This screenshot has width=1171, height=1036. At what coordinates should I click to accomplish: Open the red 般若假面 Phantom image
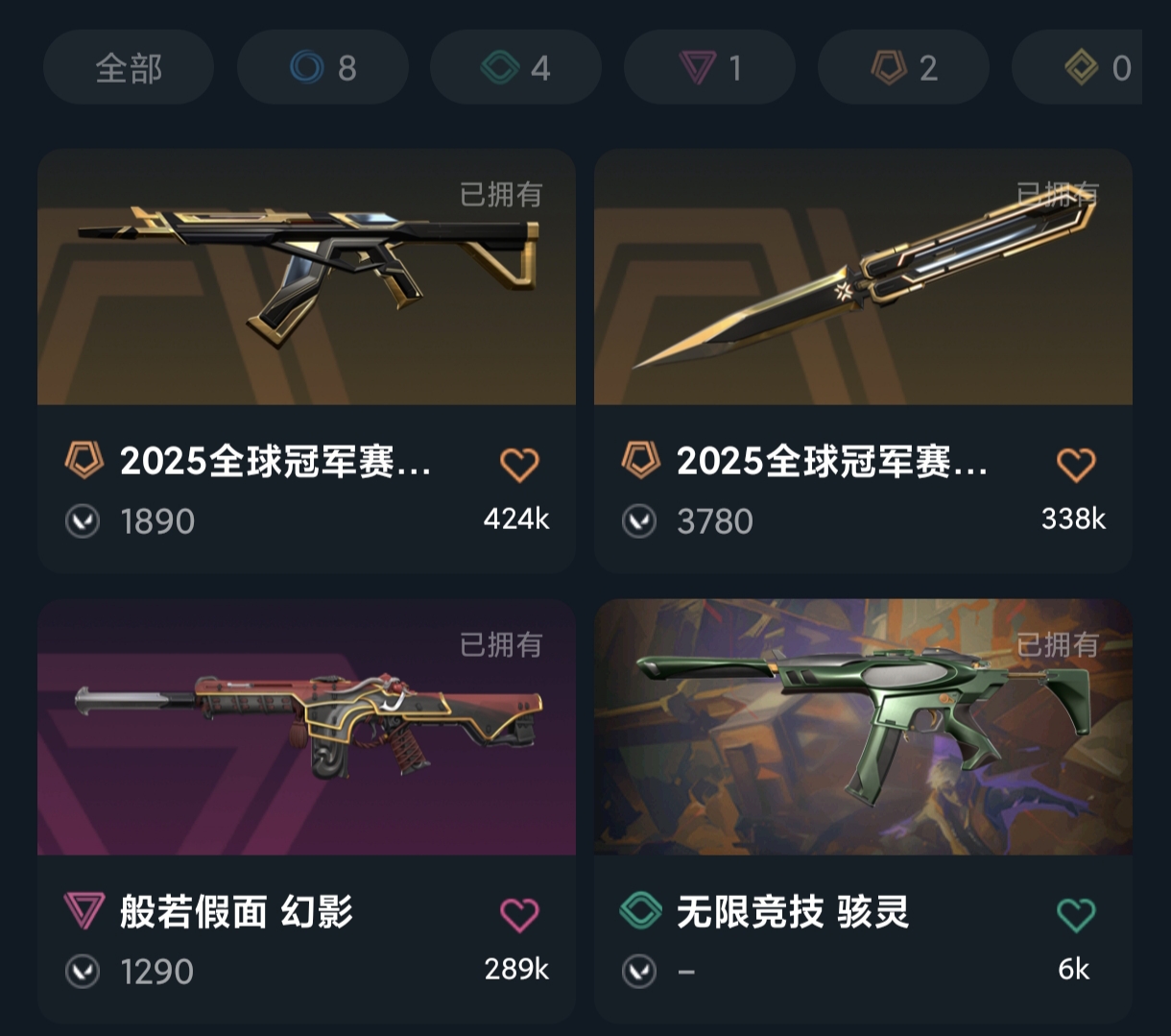click(x=306, y=727)
